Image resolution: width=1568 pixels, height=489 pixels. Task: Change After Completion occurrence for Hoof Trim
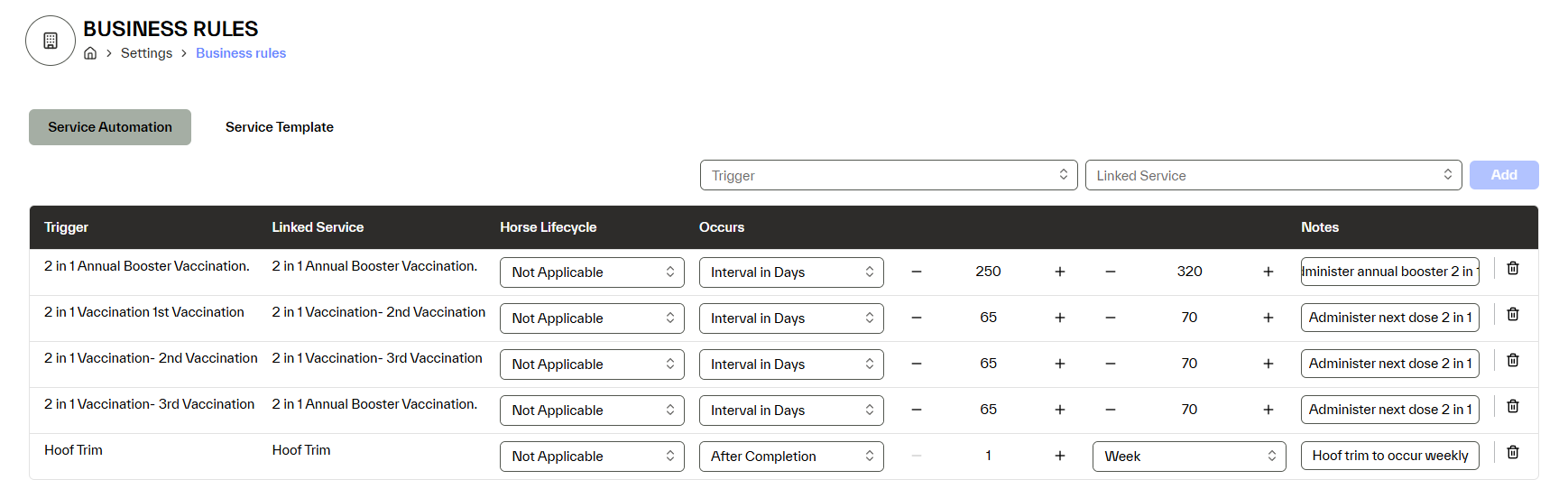[x=791, y=457]
